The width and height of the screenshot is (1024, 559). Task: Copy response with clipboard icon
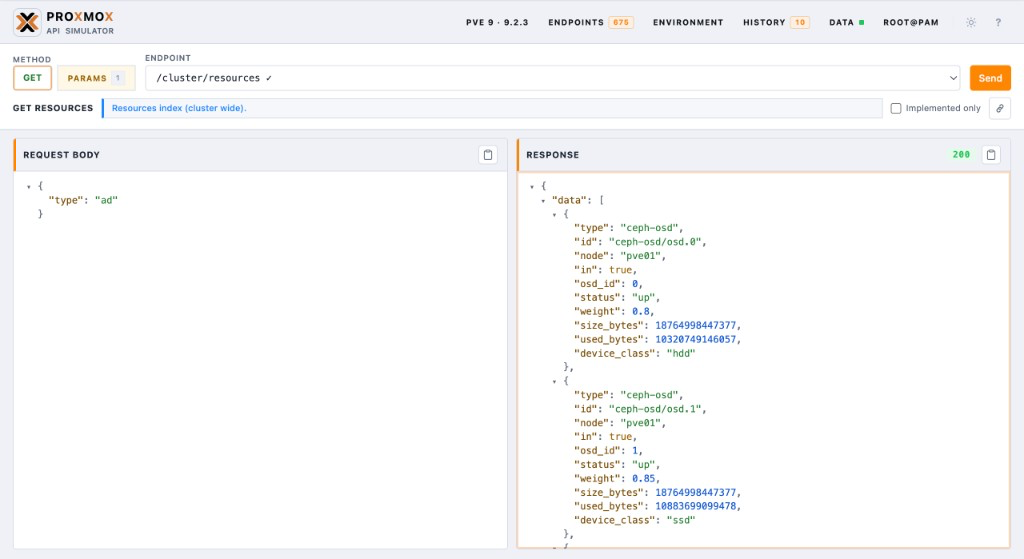tap(991, 155)
